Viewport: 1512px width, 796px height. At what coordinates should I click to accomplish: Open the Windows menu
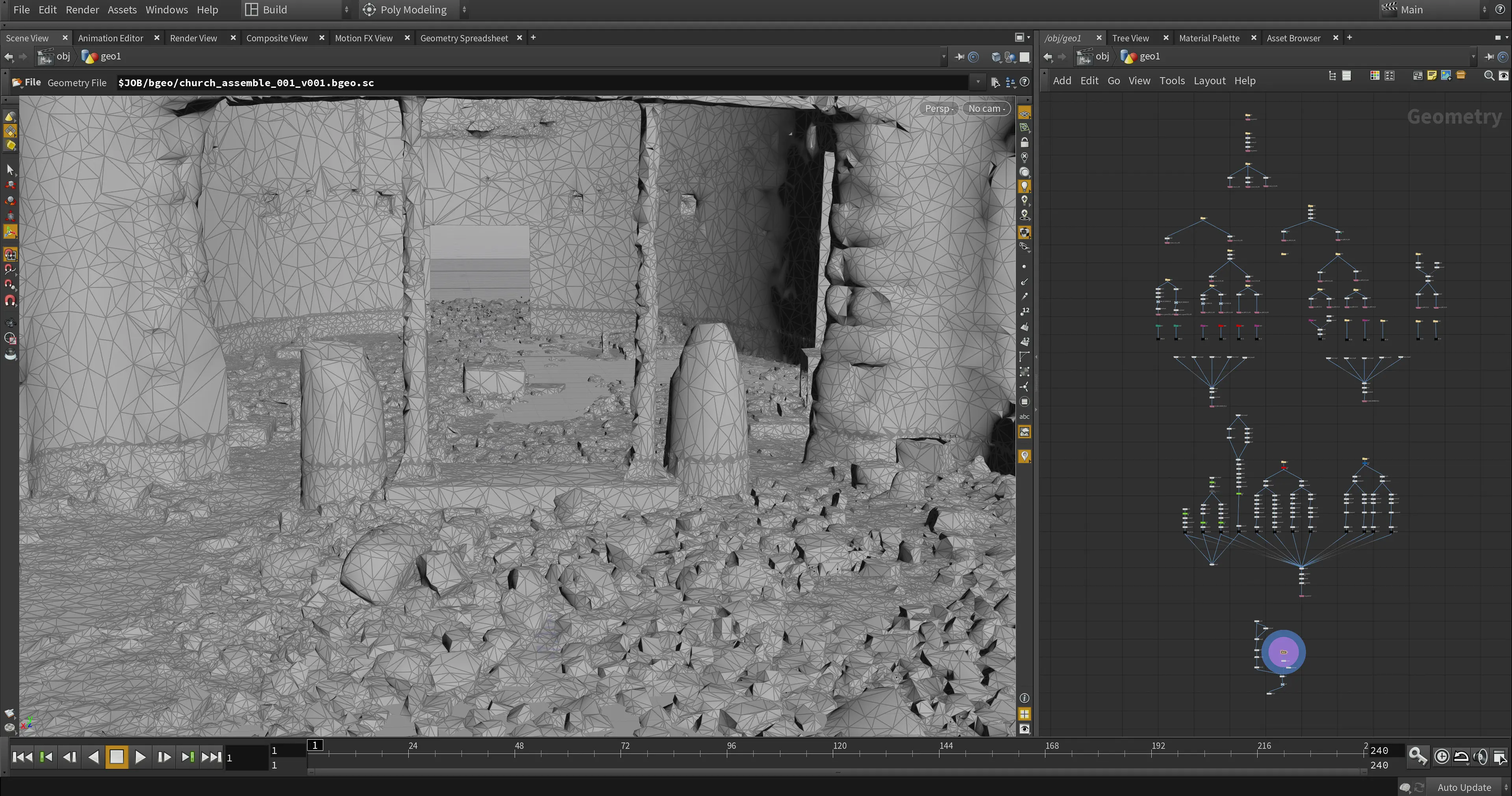tap(167, 9)
